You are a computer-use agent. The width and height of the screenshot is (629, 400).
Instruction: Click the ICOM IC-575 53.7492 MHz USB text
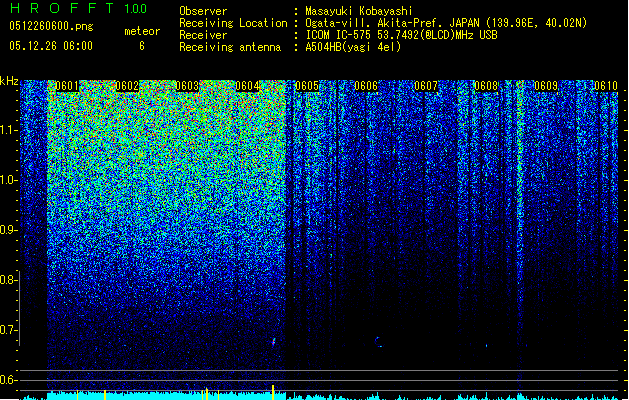tap(402, 35)
